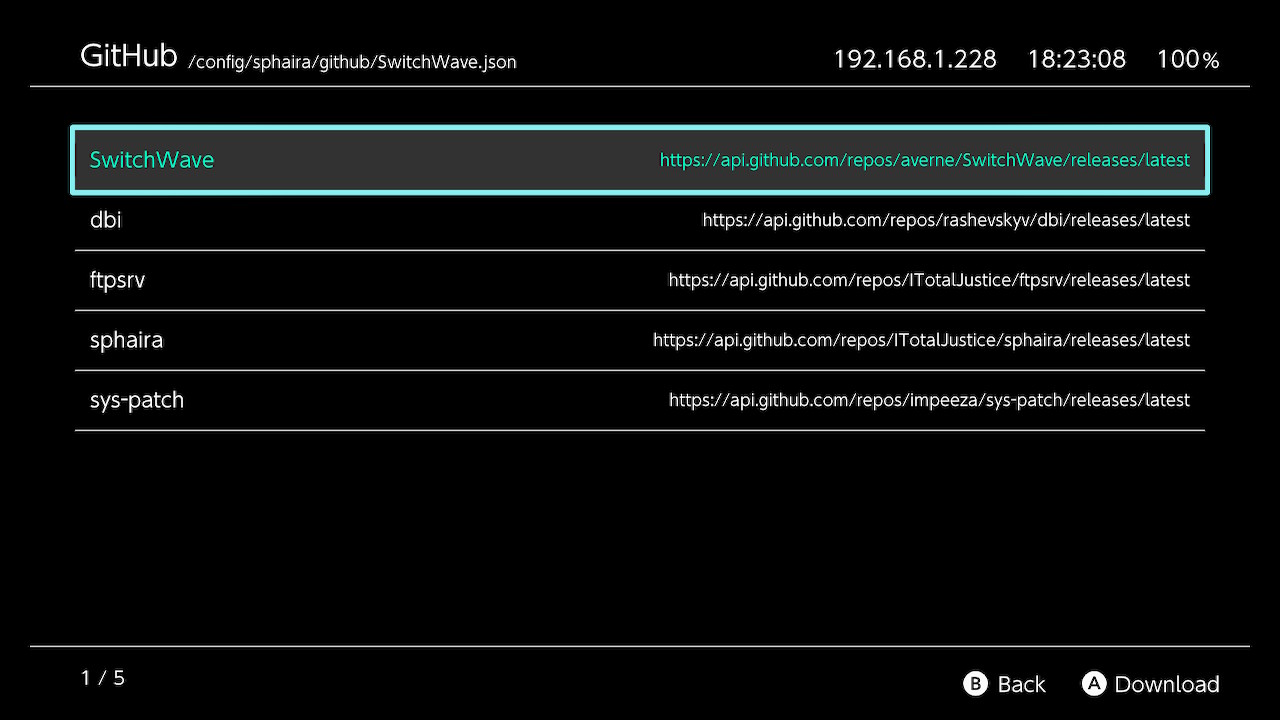This screenshot has width=1280, height=720.
Task: Click the 100% battery indicator
Action: (1188, 59)
